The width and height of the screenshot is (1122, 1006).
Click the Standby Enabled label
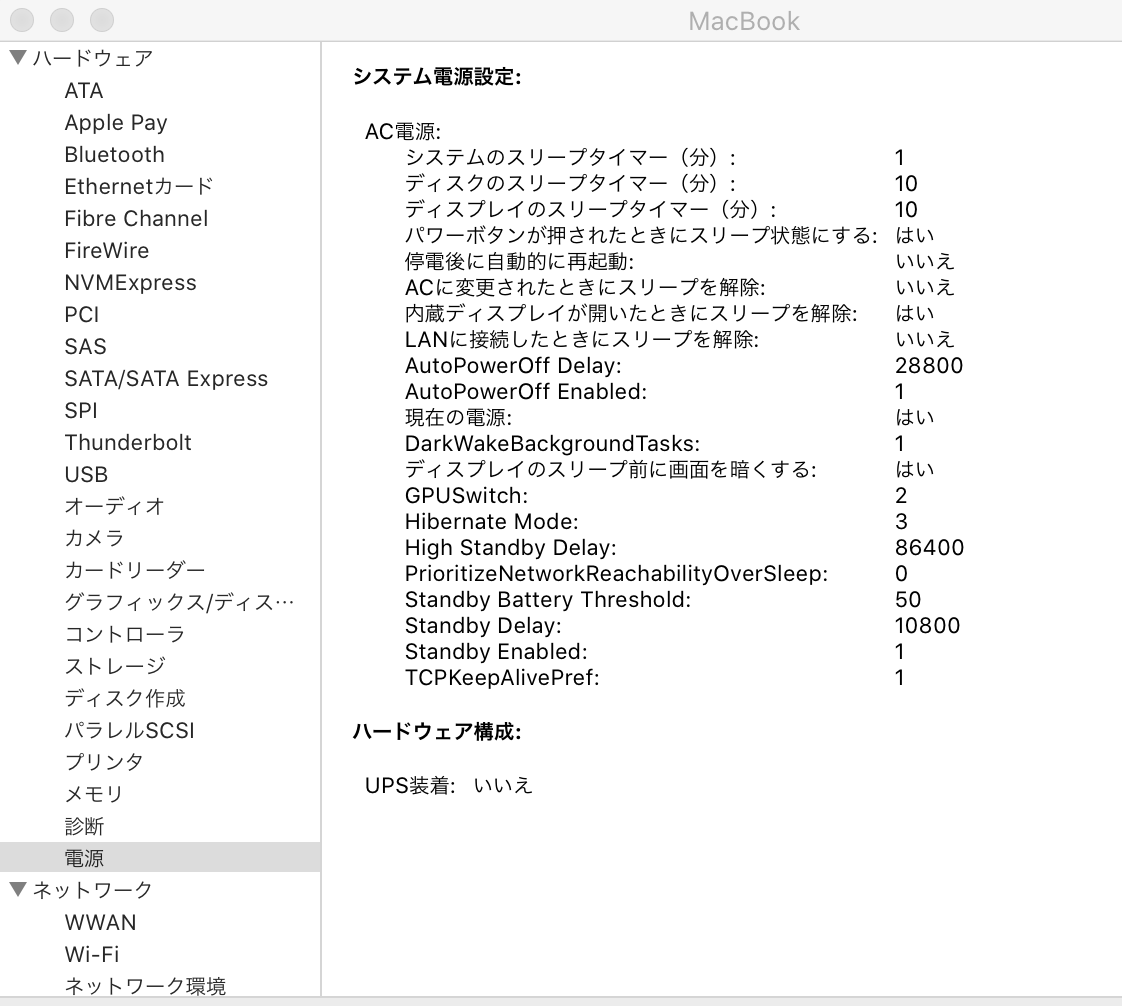point(496,652)
